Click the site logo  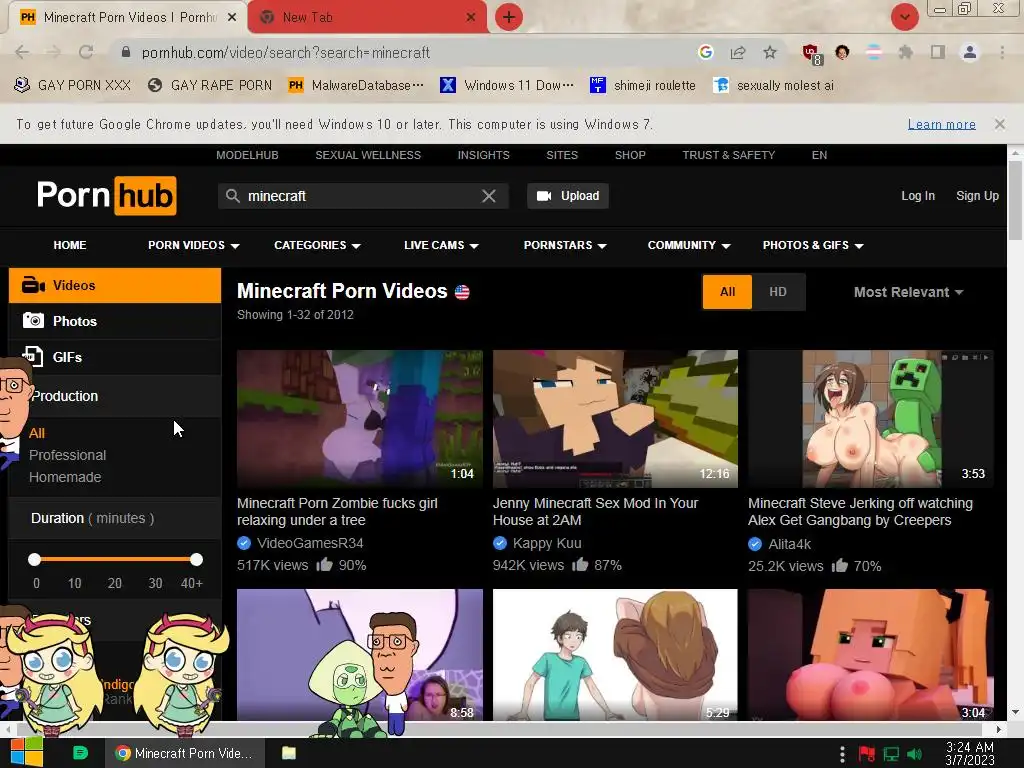coord(106,195)
